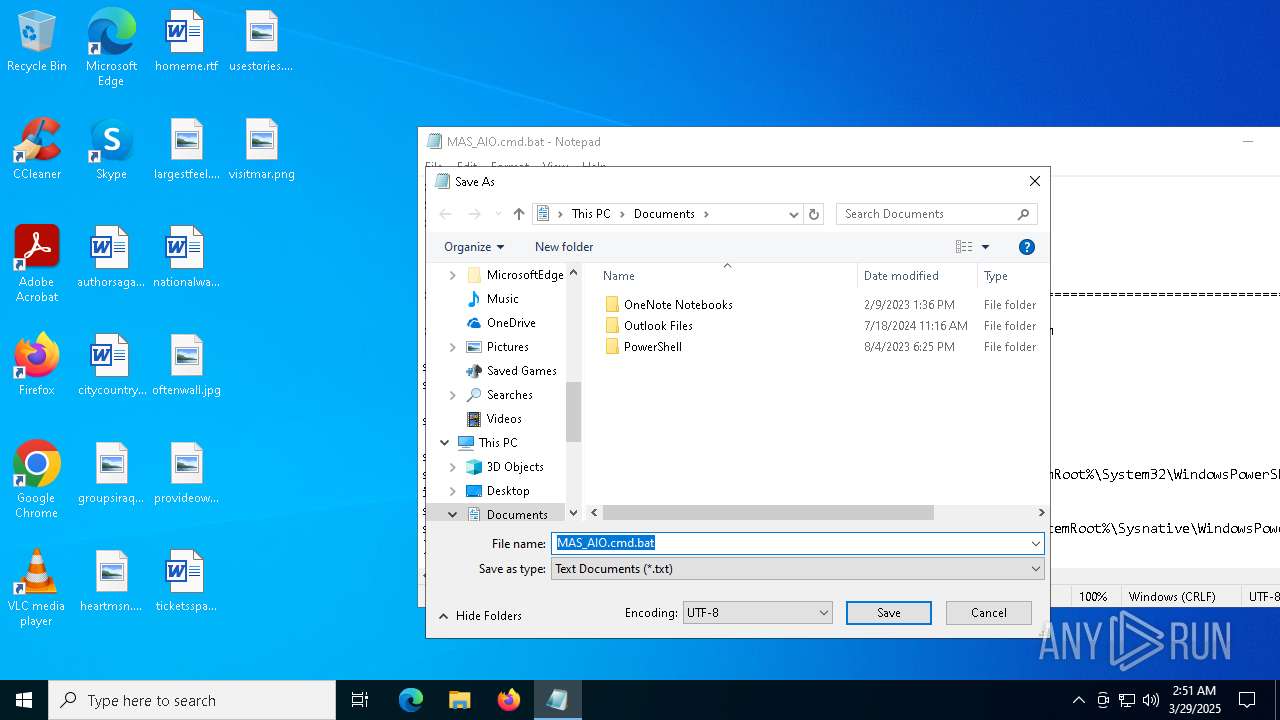Viewport: 1280px width, 720px height.
Task: Change view using the view options icon
Action: coord(964,247)
